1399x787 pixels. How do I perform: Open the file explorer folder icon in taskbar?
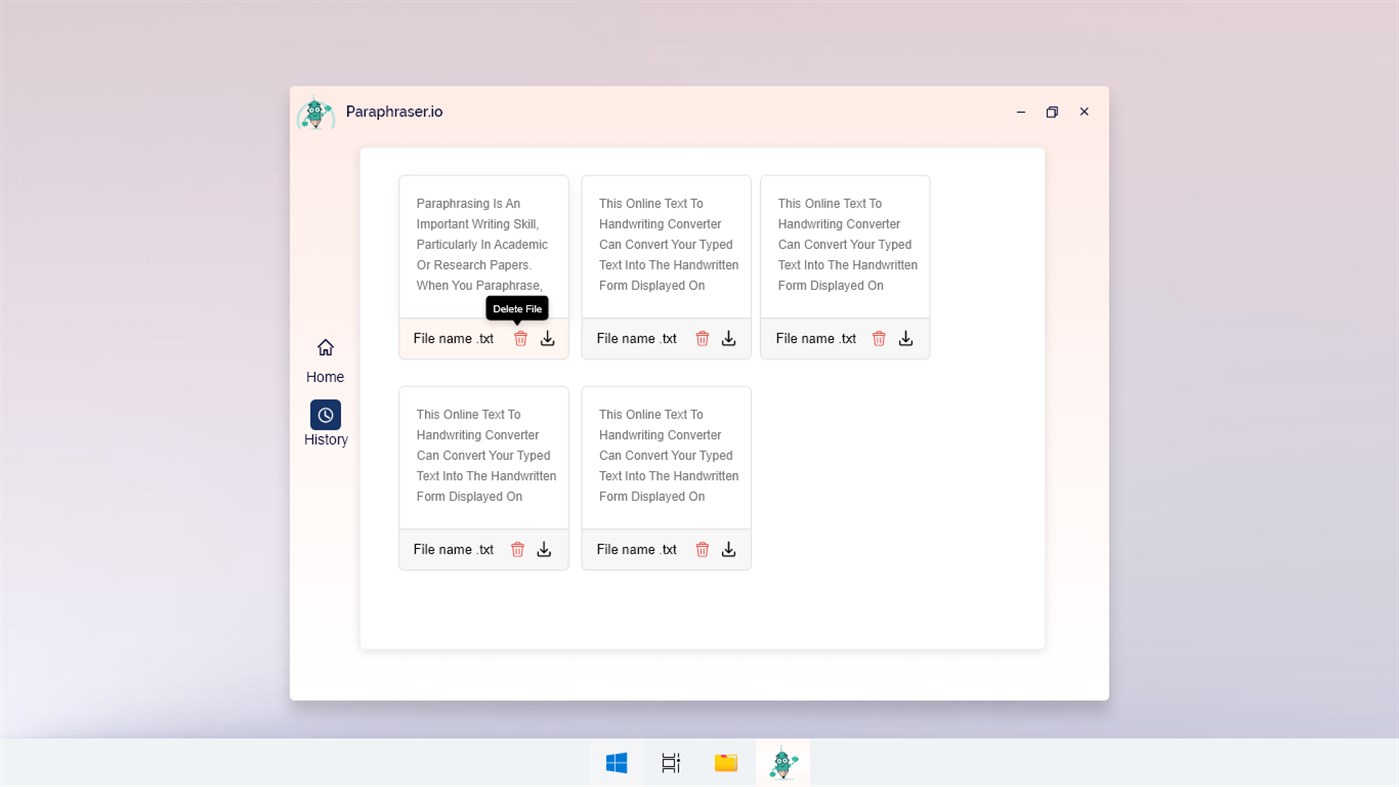coord(725,762)
